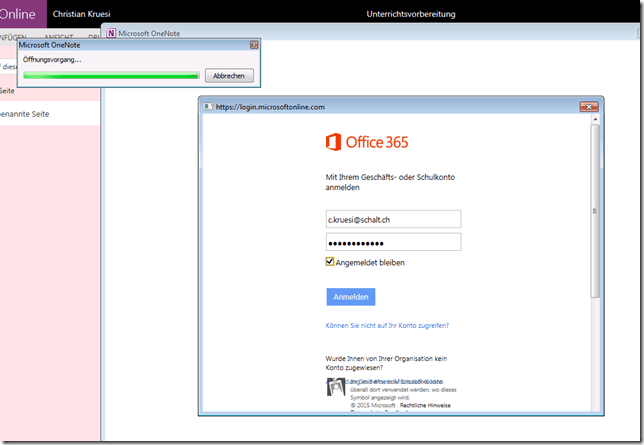Click the purple OneNote icon in title bar

[111, 33]
